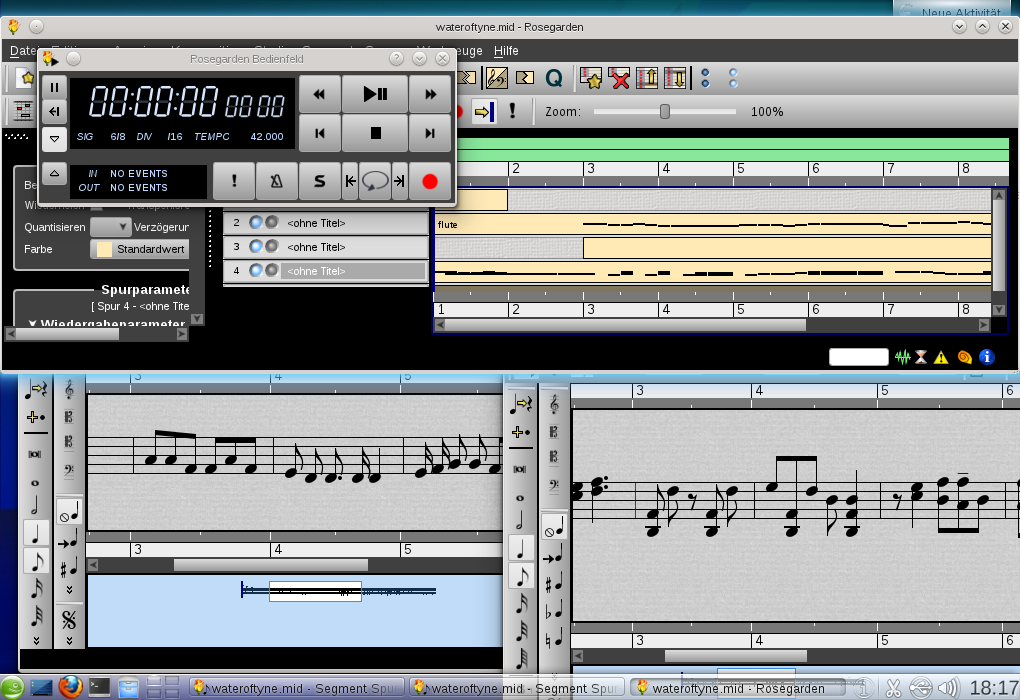Set loop start marker in the Bedienfeld
1020x700 pixels.
(350, 182)
